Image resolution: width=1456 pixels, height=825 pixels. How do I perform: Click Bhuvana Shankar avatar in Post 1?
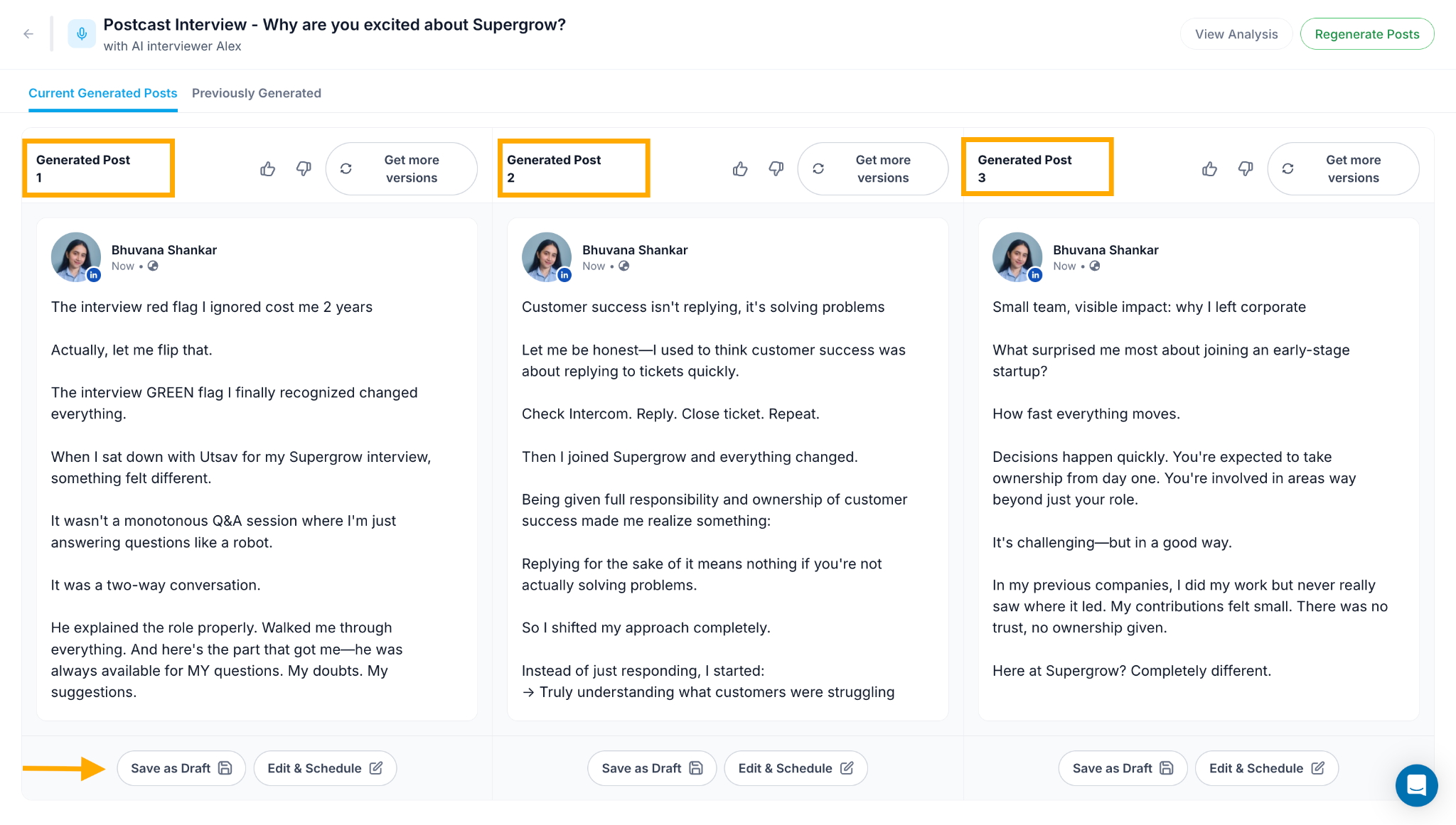point(76,257)
